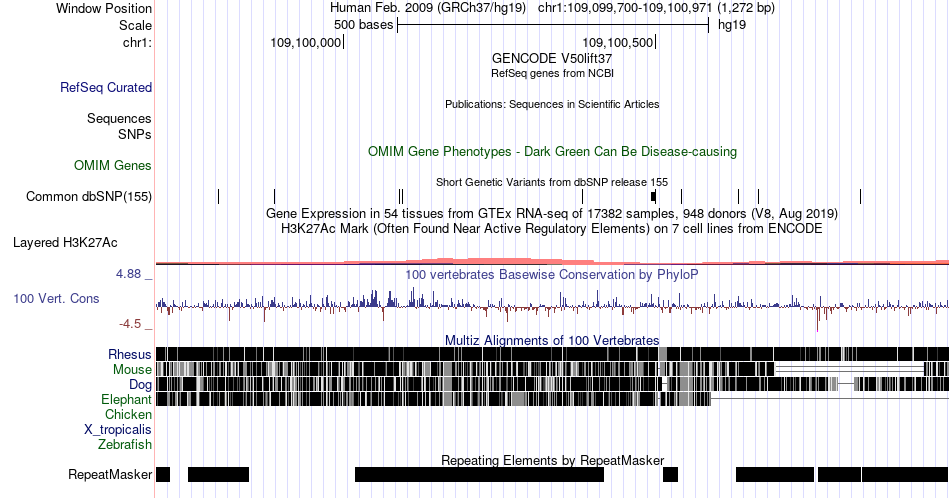Click the GTEx Gene Expression track title
Image resolution: width=950 pixels, height=498 pixels.
point(552,213)
